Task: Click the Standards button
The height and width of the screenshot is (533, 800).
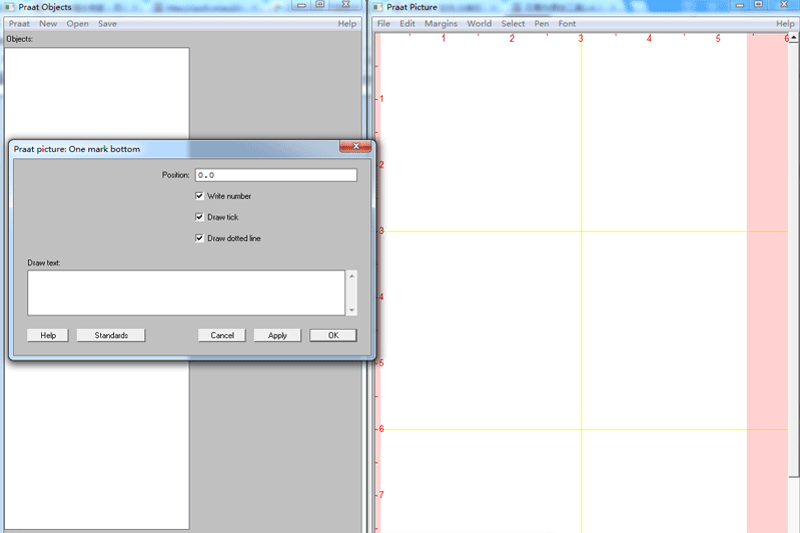Action: 111,335
